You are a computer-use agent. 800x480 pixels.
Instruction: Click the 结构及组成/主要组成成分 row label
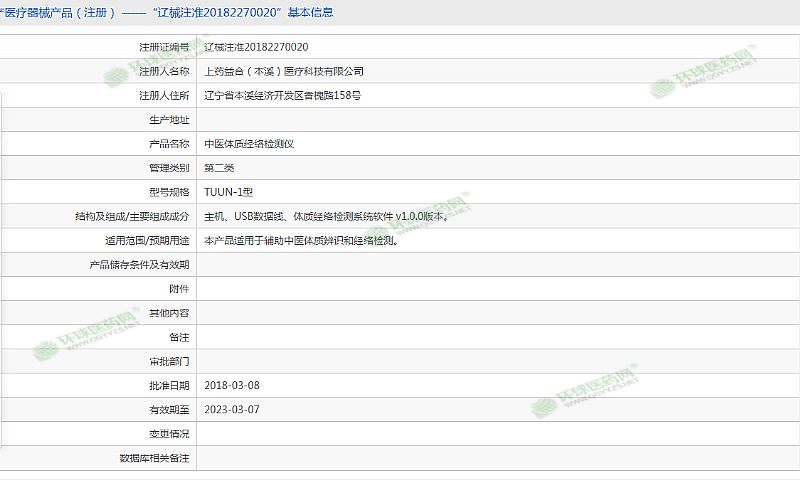131,216
